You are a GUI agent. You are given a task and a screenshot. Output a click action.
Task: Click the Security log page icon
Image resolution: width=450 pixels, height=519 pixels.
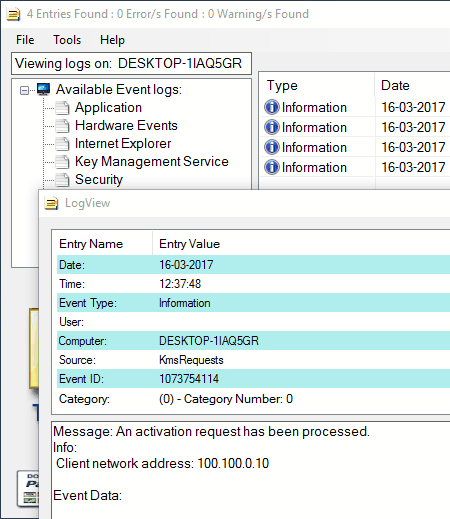pyautogui.click(x=62, y=180)
